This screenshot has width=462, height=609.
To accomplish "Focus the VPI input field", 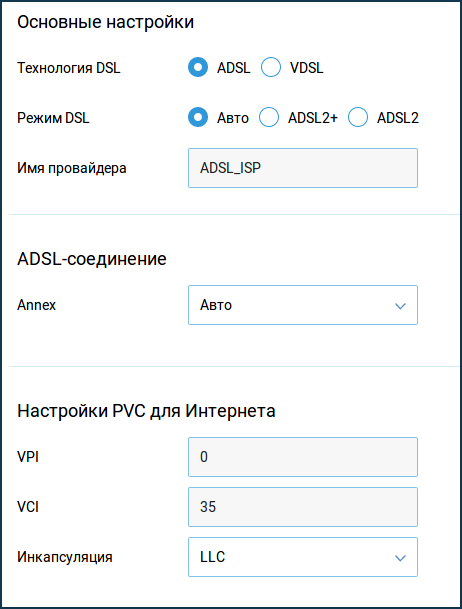I will coord(303,457).
